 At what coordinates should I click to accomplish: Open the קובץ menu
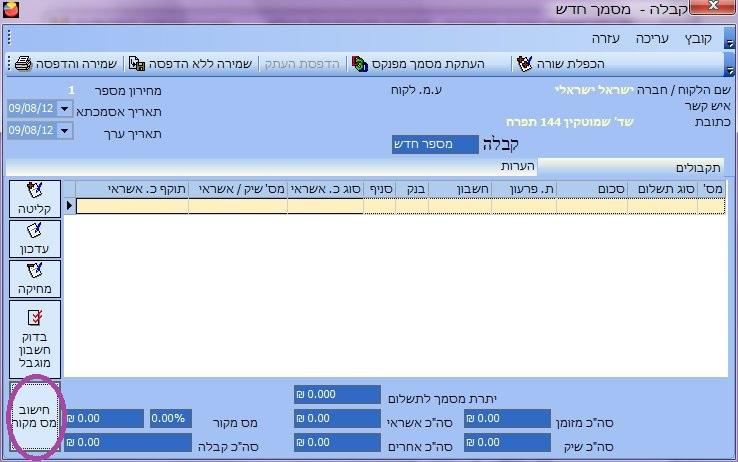(698, 39)
